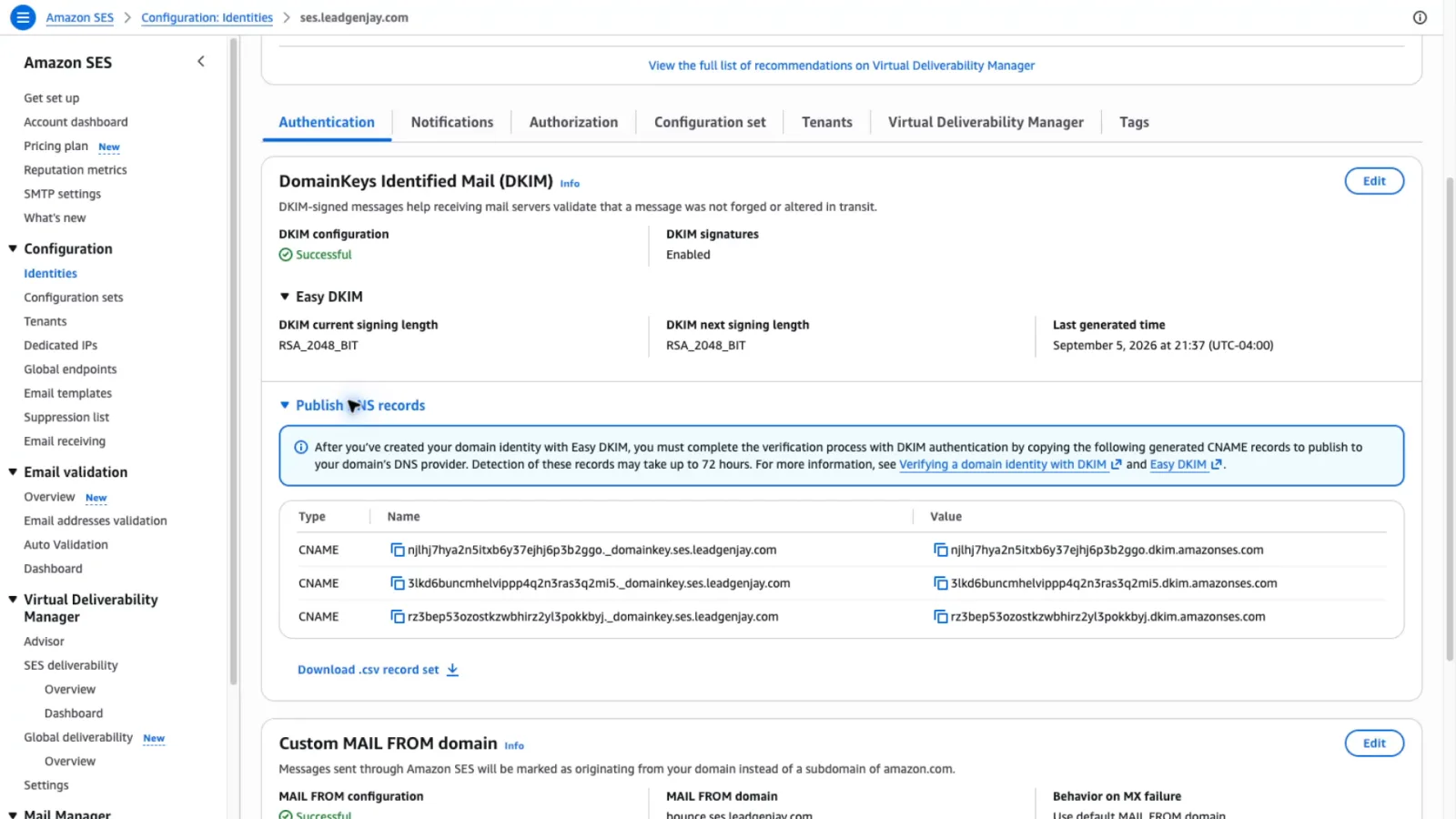Click the download arrow icon next to csv record set

[x=452, y=670]
